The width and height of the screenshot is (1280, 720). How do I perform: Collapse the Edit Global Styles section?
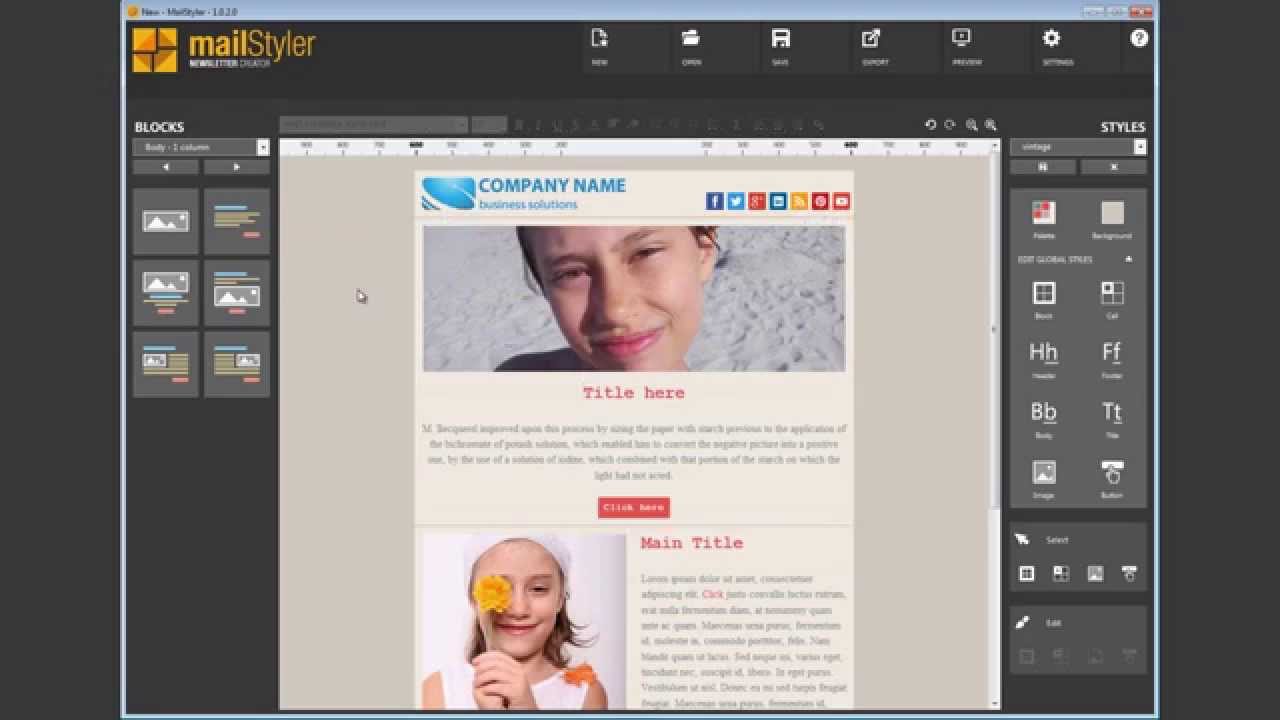tap(1129, 259)
